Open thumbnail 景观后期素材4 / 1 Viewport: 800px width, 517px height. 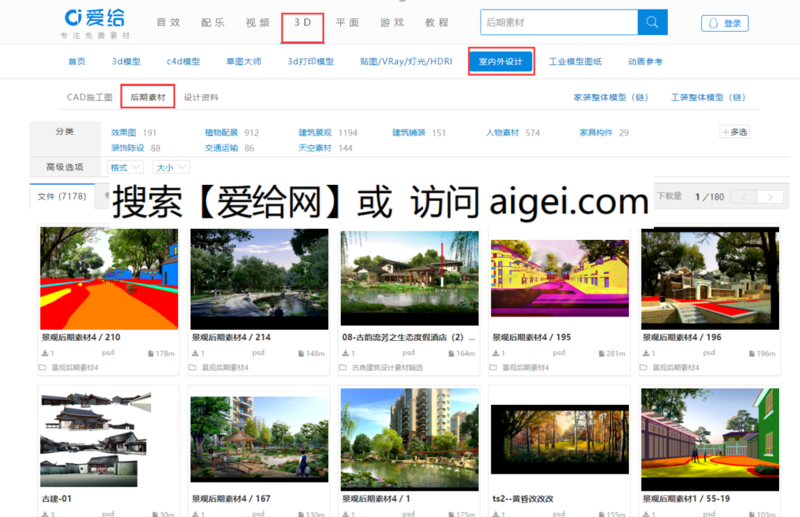[410, 439]
